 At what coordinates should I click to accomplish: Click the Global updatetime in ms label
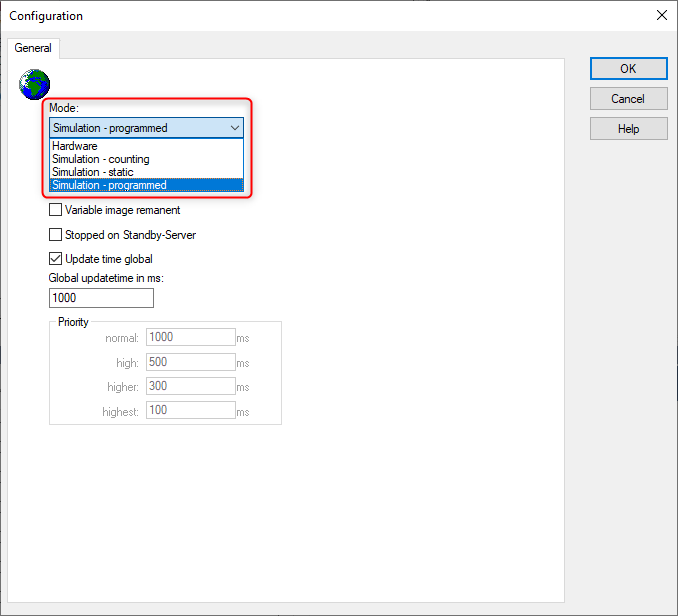[106, 278]
